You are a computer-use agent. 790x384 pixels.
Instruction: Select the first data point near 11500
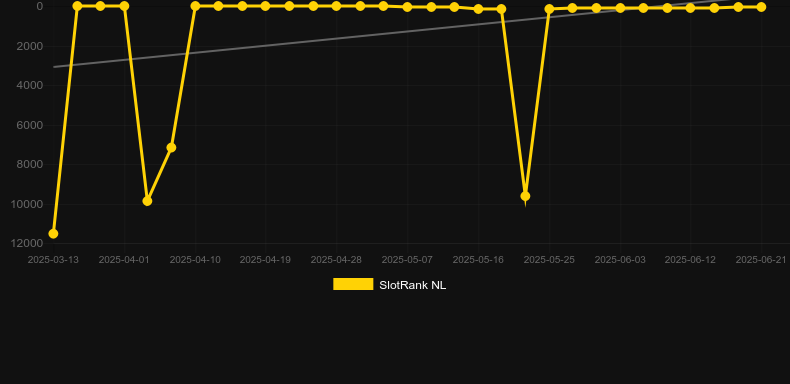(53, 234)
